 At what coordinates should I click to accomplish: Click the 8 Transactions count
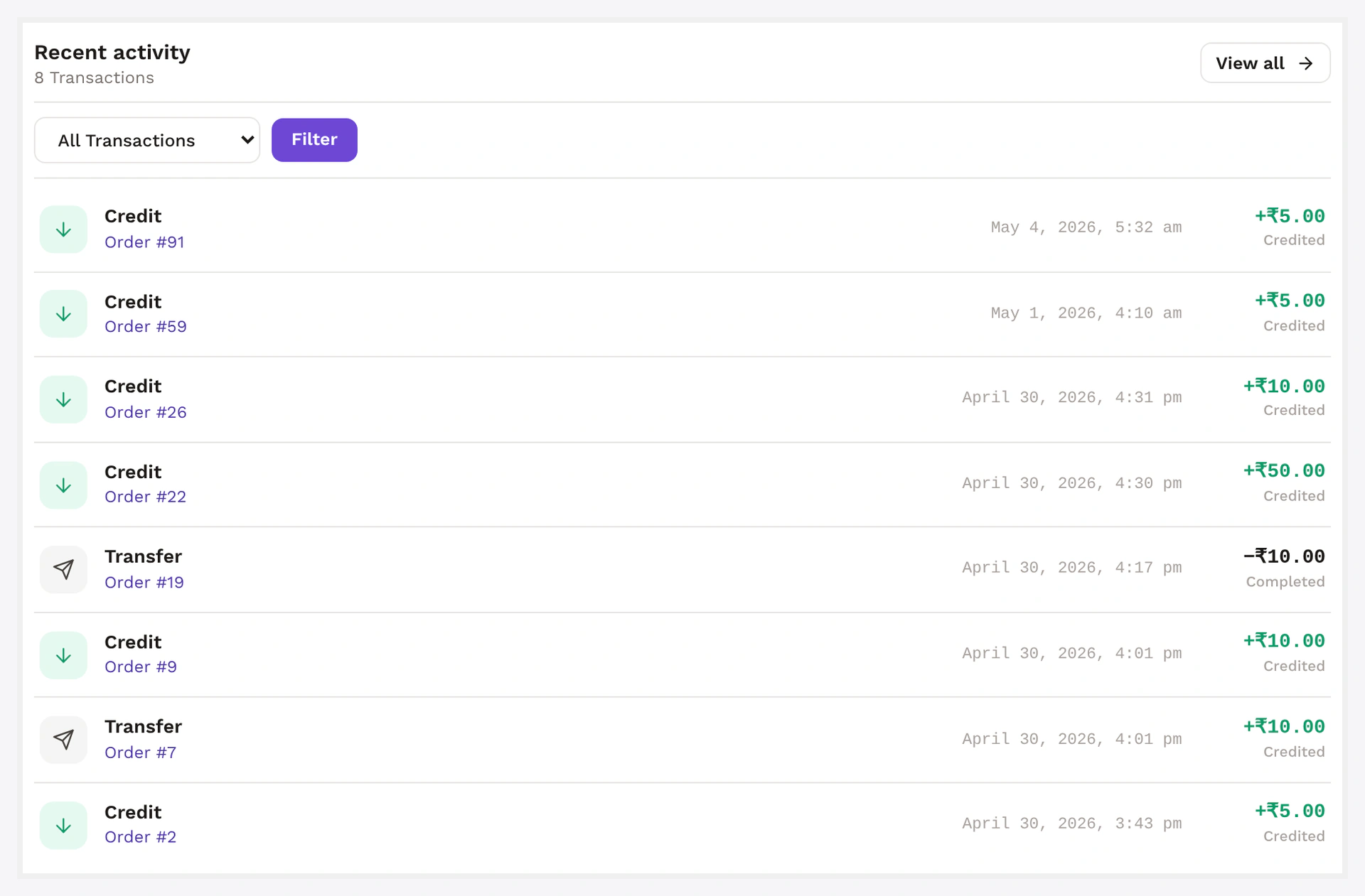(94, 78)
